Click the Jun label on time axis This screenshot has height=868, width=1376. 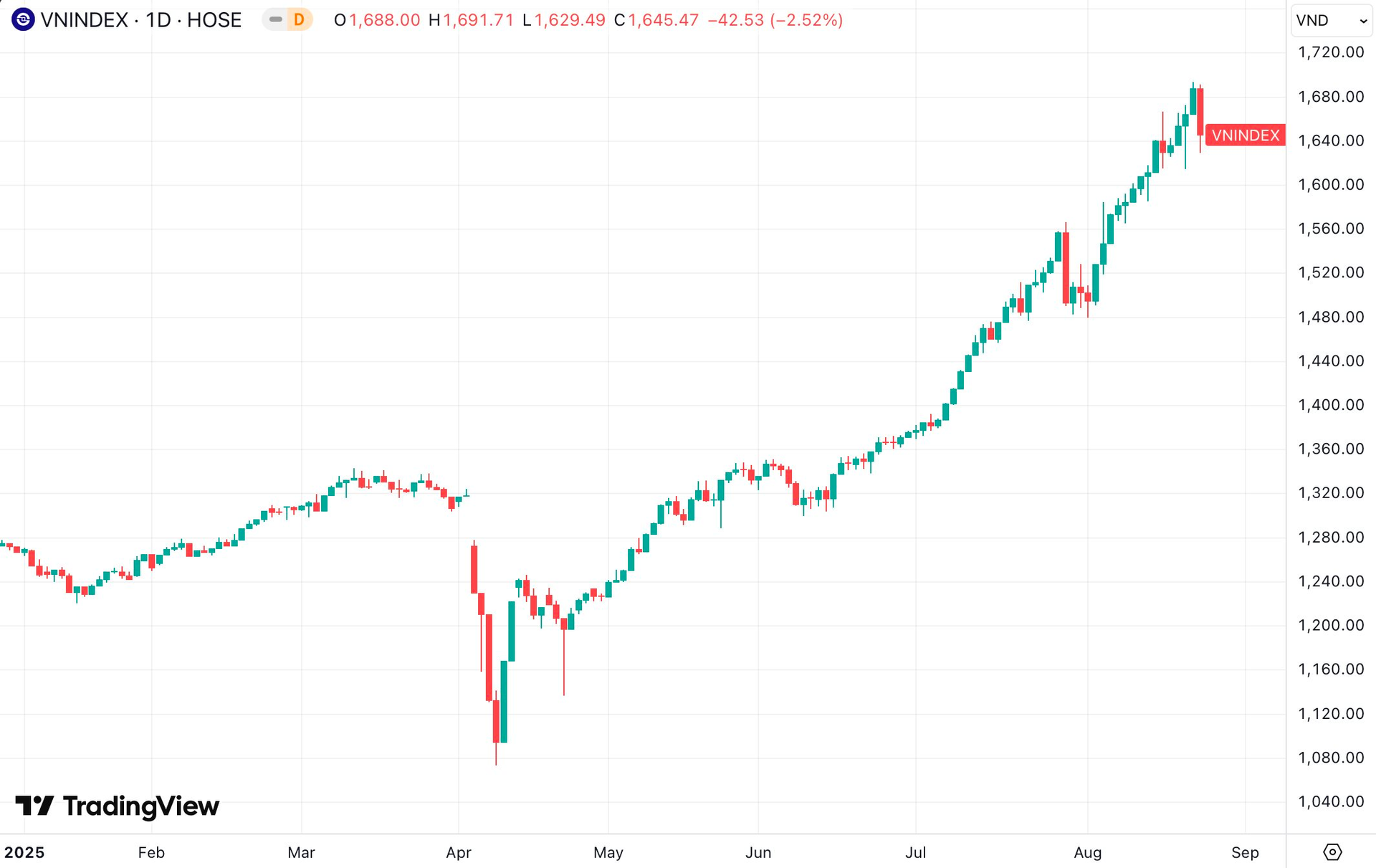758,852
